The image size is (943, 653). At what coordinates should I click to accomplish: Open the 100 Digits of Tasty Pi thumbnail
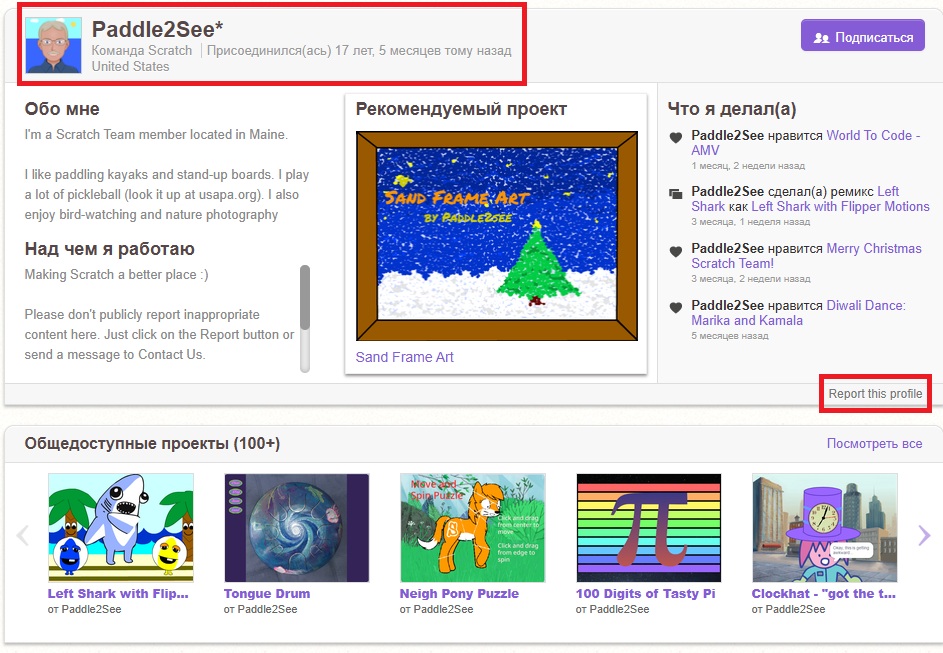(x=648, y=527)
